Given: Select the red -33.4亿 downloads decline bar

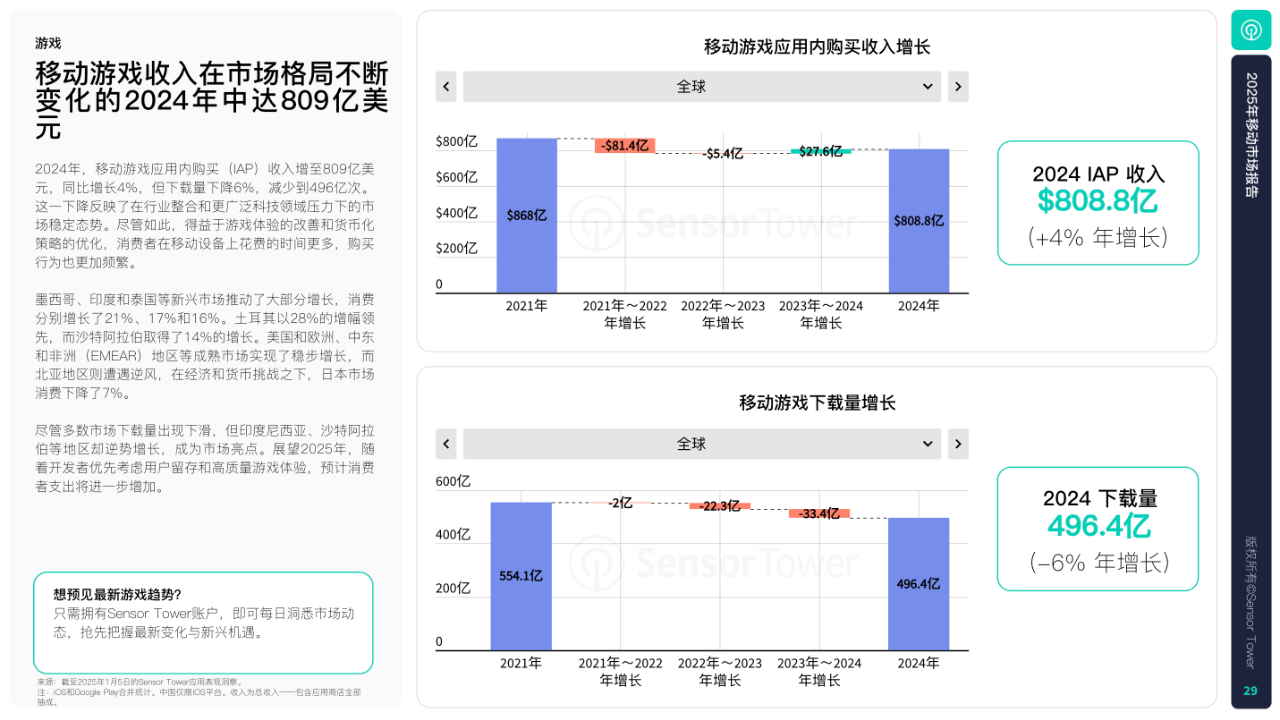Looking at the screenshot, I should [819, 513].
